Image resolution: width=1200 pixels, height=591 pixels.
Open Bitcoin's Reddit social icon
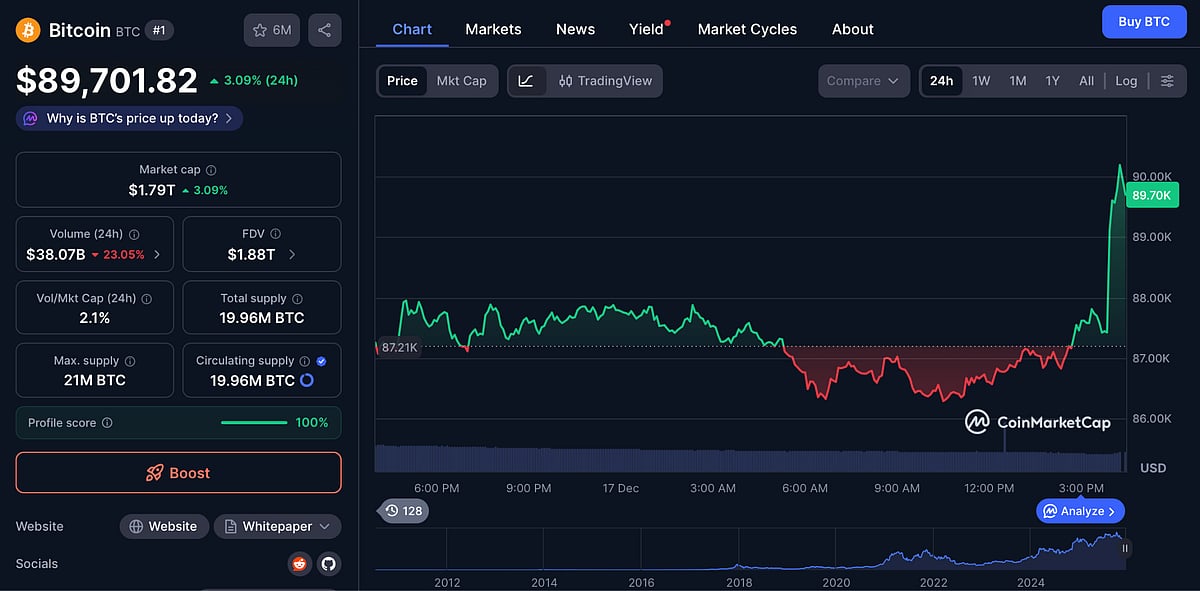[x=299, y=563]
